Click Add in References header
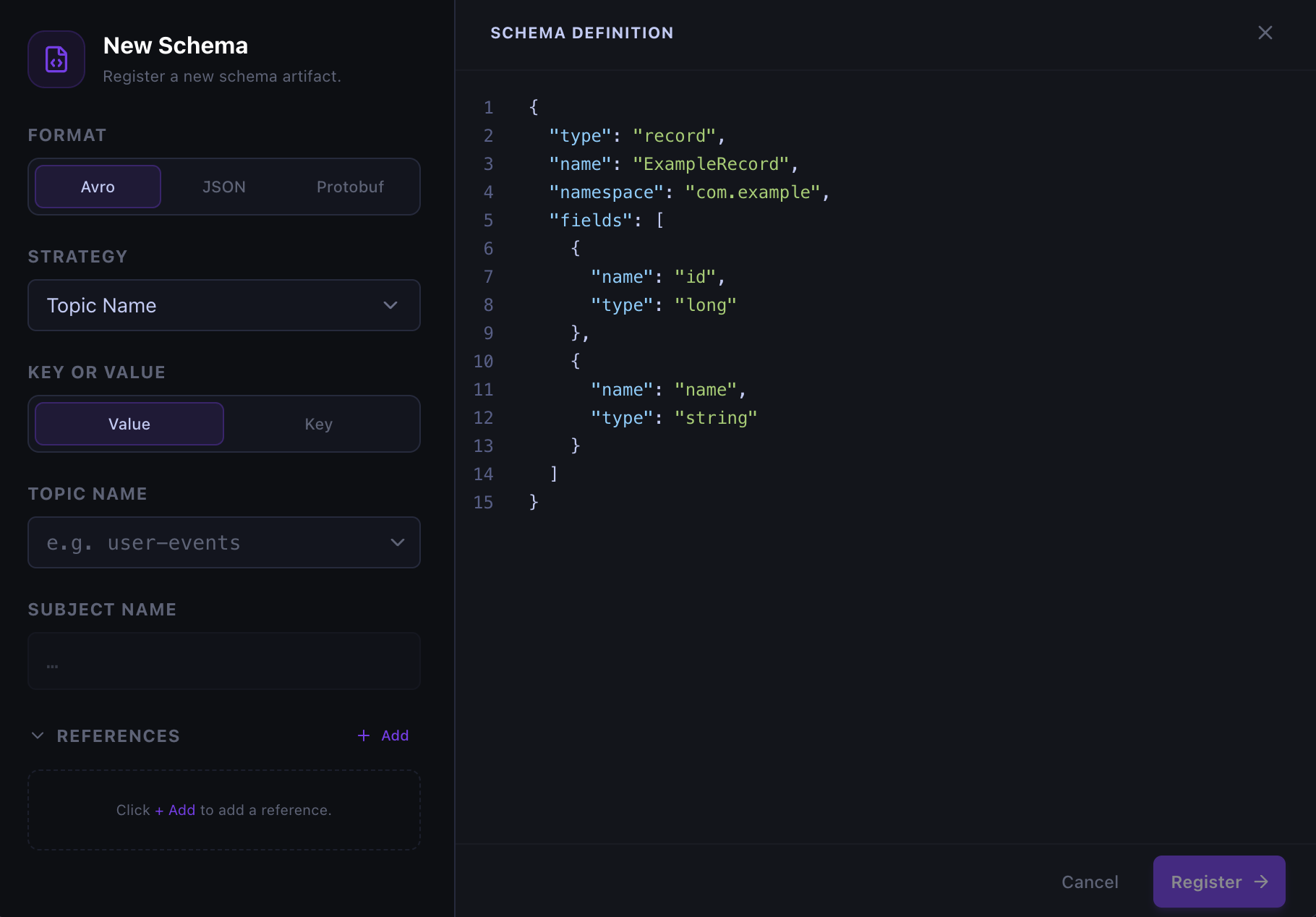 tap(383, 735)
